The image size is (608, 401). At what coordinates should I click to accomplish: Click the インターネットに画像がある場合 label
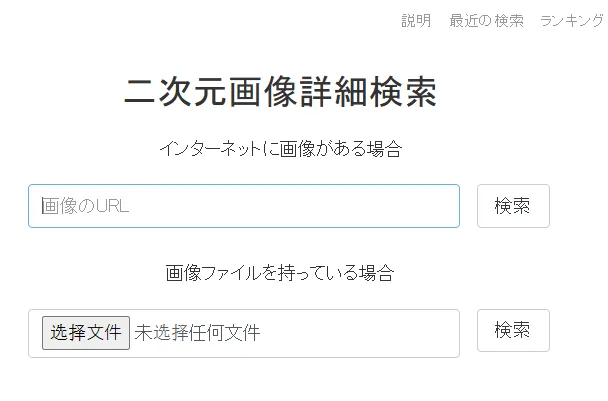pos(280,149)
